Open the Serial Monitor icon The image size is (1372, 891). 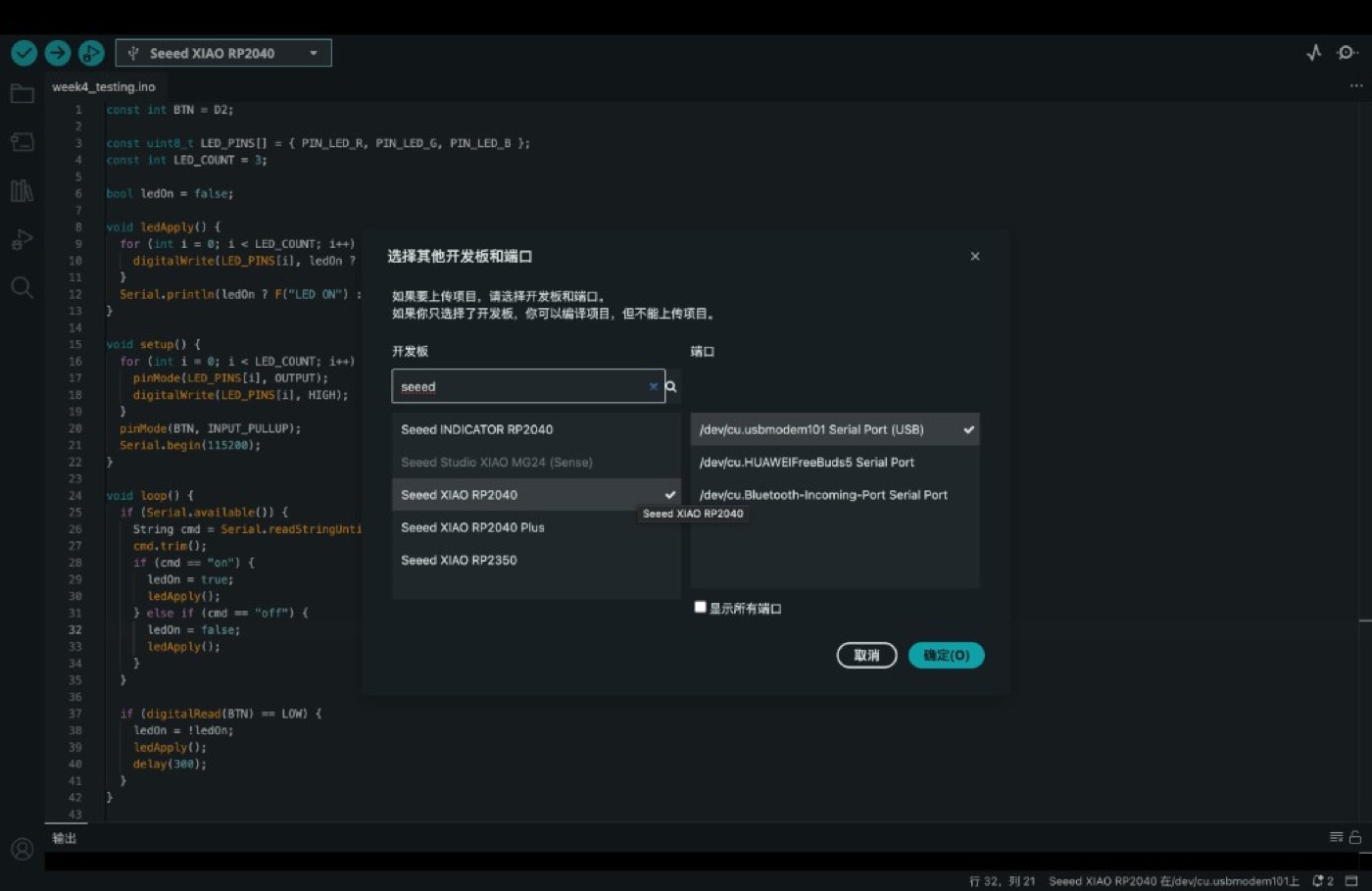pos(1347,52)
